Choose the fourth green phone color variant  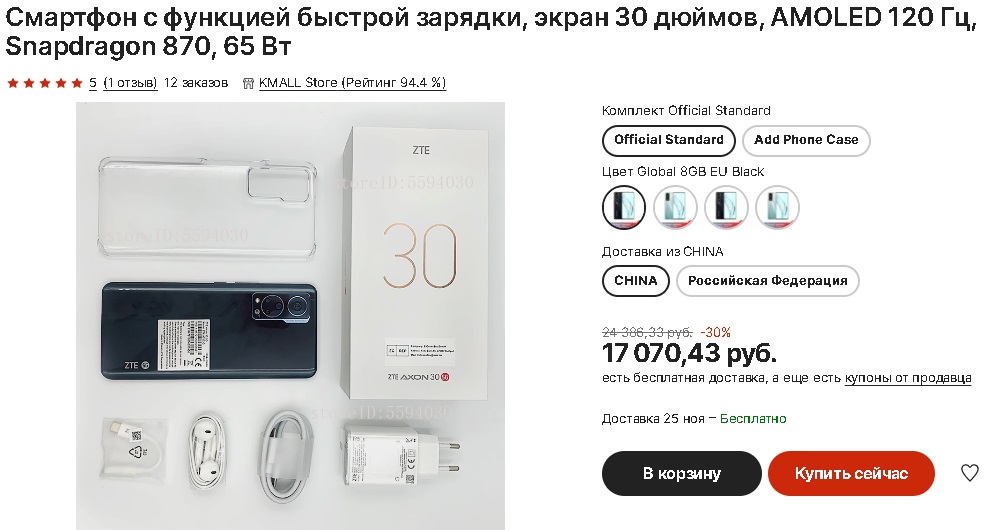pos(777,207)
